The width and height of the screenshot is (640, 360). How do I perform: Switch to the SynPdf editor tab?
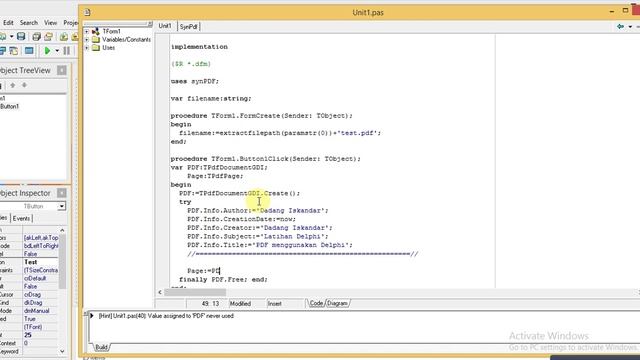188,27
